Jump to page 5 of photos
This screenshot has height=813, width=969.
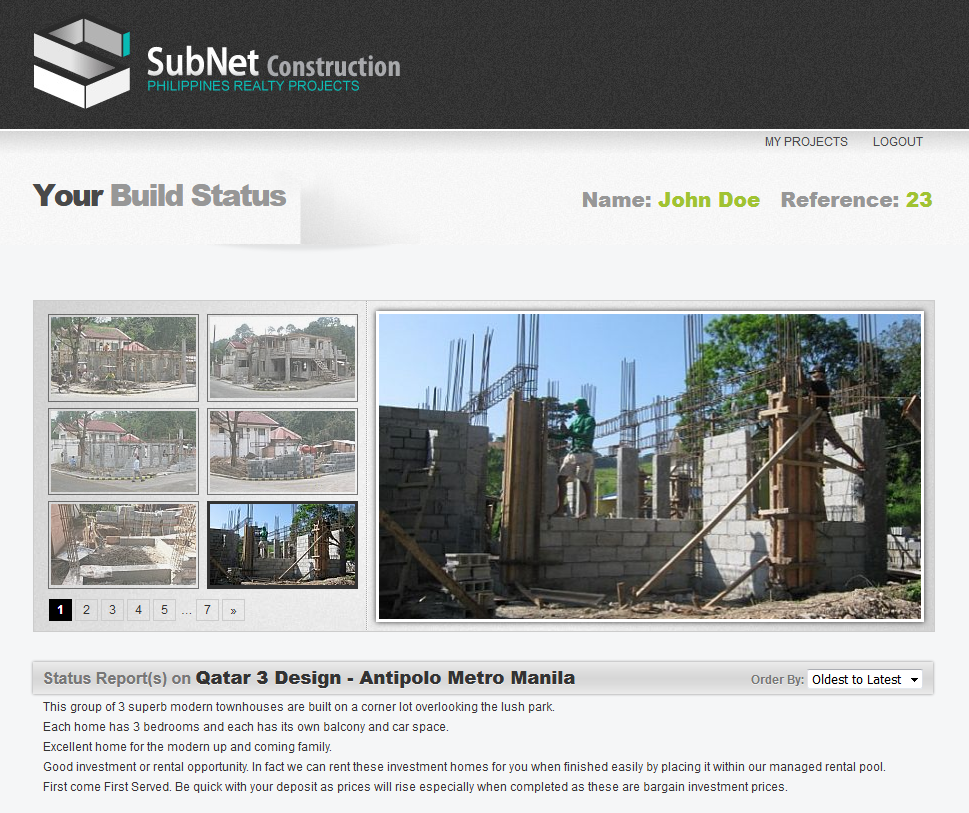click(164, 609)
